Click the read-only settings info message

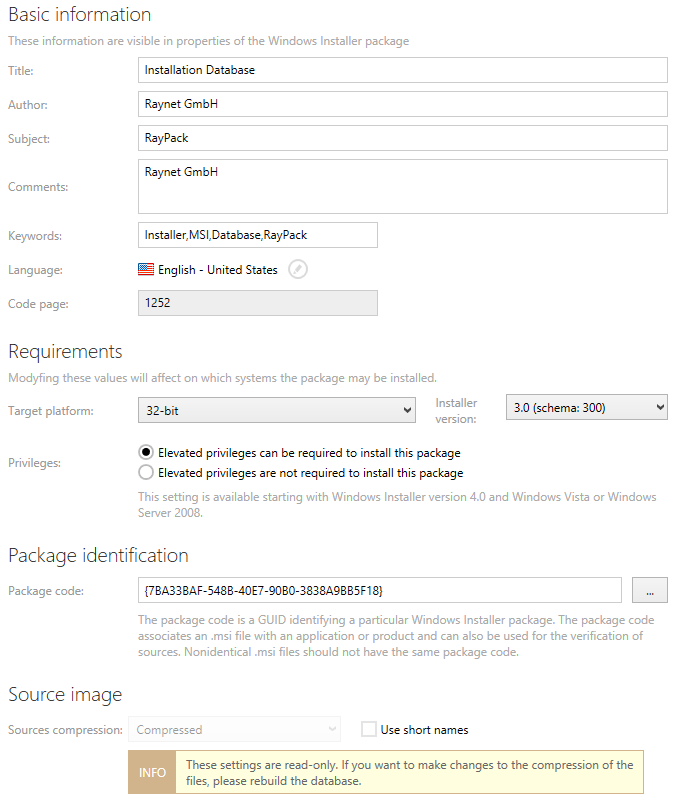coord(410,773)
